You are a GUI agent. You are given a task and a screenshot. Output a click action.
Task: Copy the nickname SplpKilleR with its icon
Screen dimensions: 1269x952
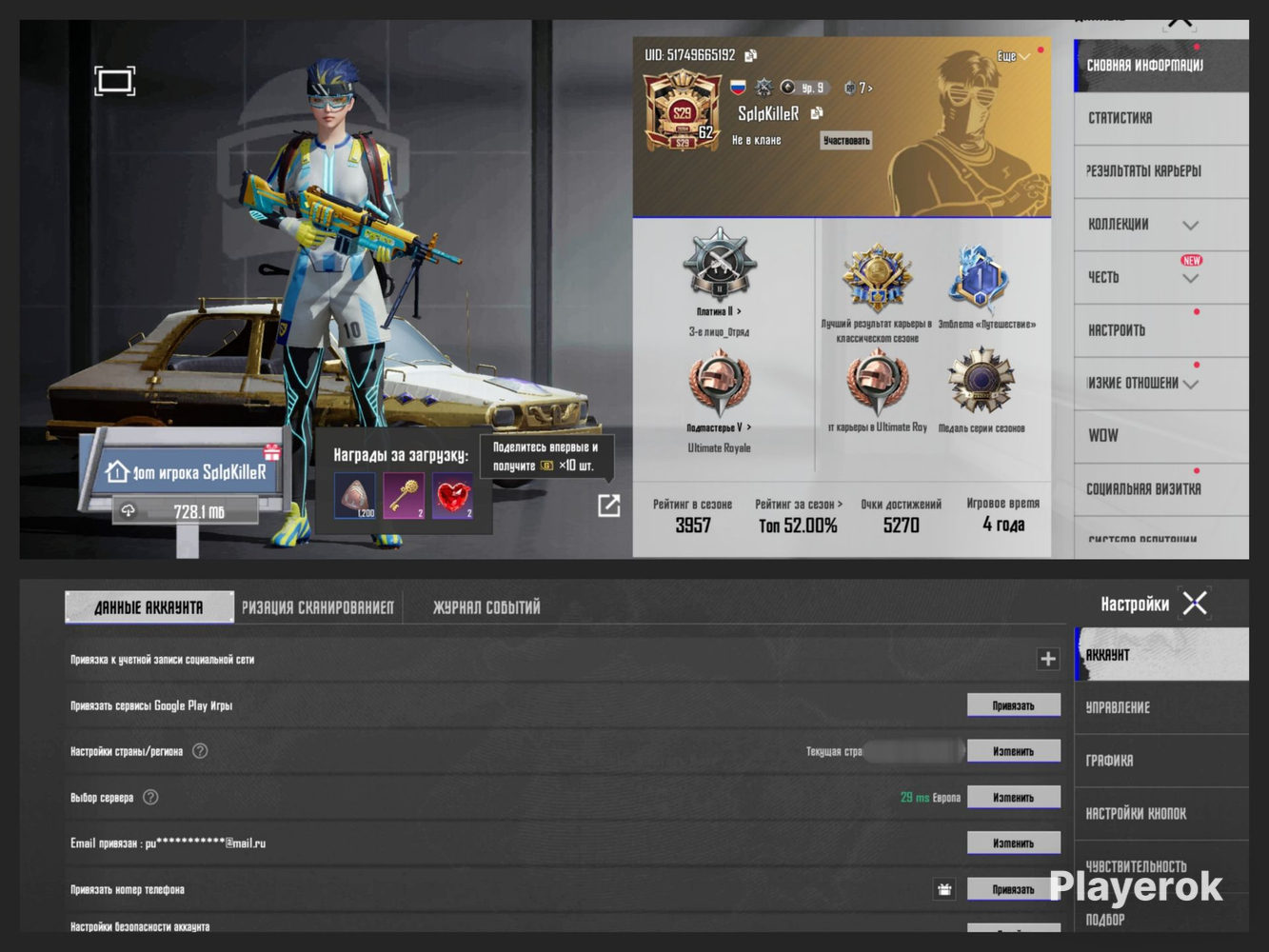click(x=817, y=113)
